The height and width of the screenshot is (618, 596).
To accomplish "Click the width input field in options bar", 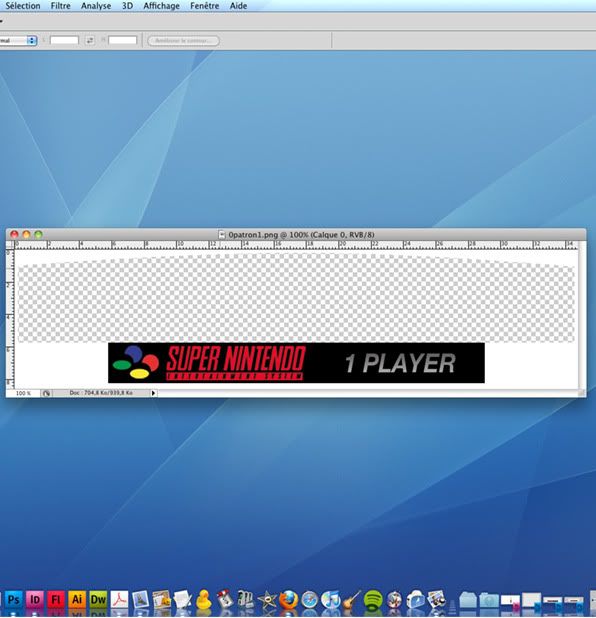I will pyautogui.click(x=64, y=40).
